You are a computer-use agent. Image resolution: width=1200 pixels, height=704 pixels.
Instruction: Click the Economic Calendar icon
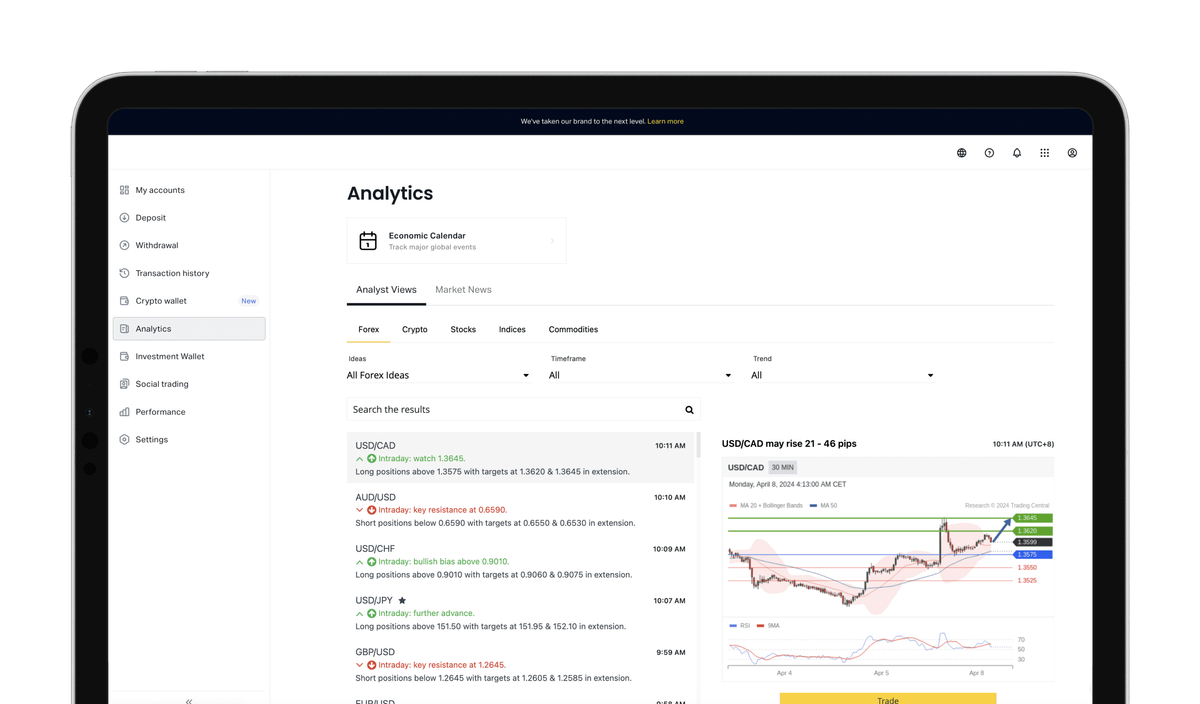tap(368, 241)
